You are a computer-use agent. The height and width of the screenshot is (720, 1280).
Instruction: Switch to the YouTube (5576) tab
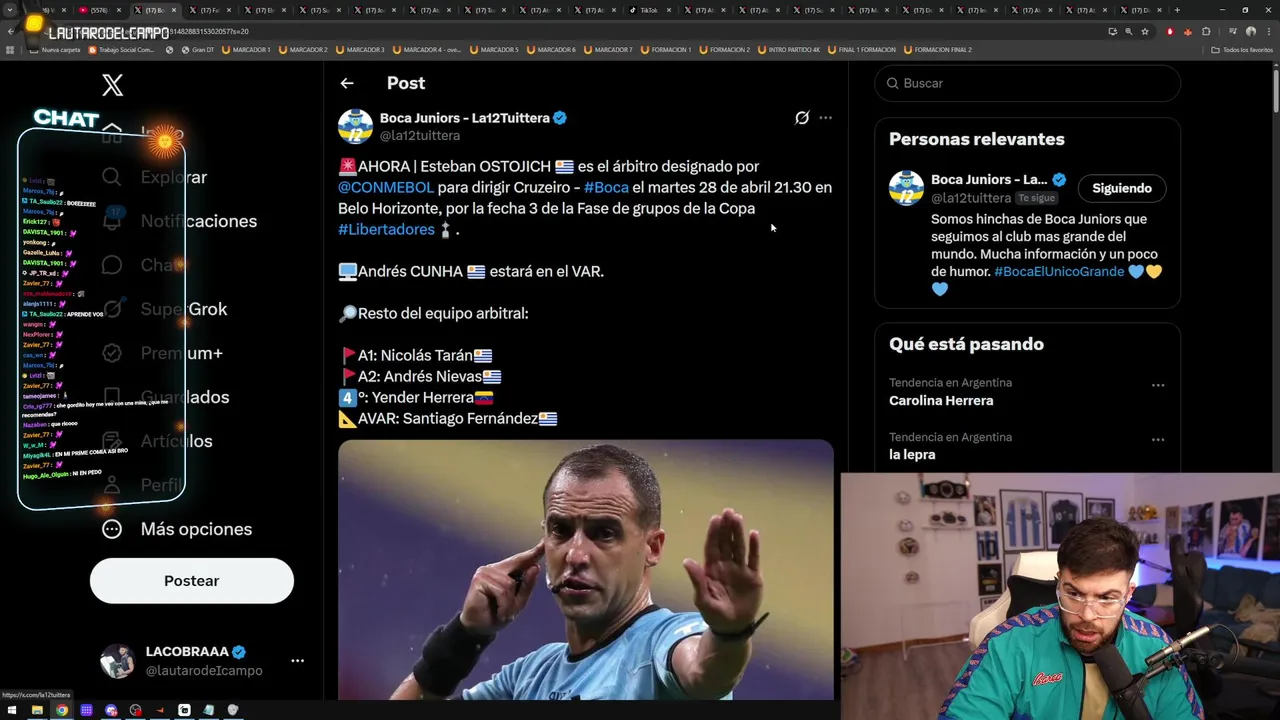pyautogui.click(x=102, y=10)
